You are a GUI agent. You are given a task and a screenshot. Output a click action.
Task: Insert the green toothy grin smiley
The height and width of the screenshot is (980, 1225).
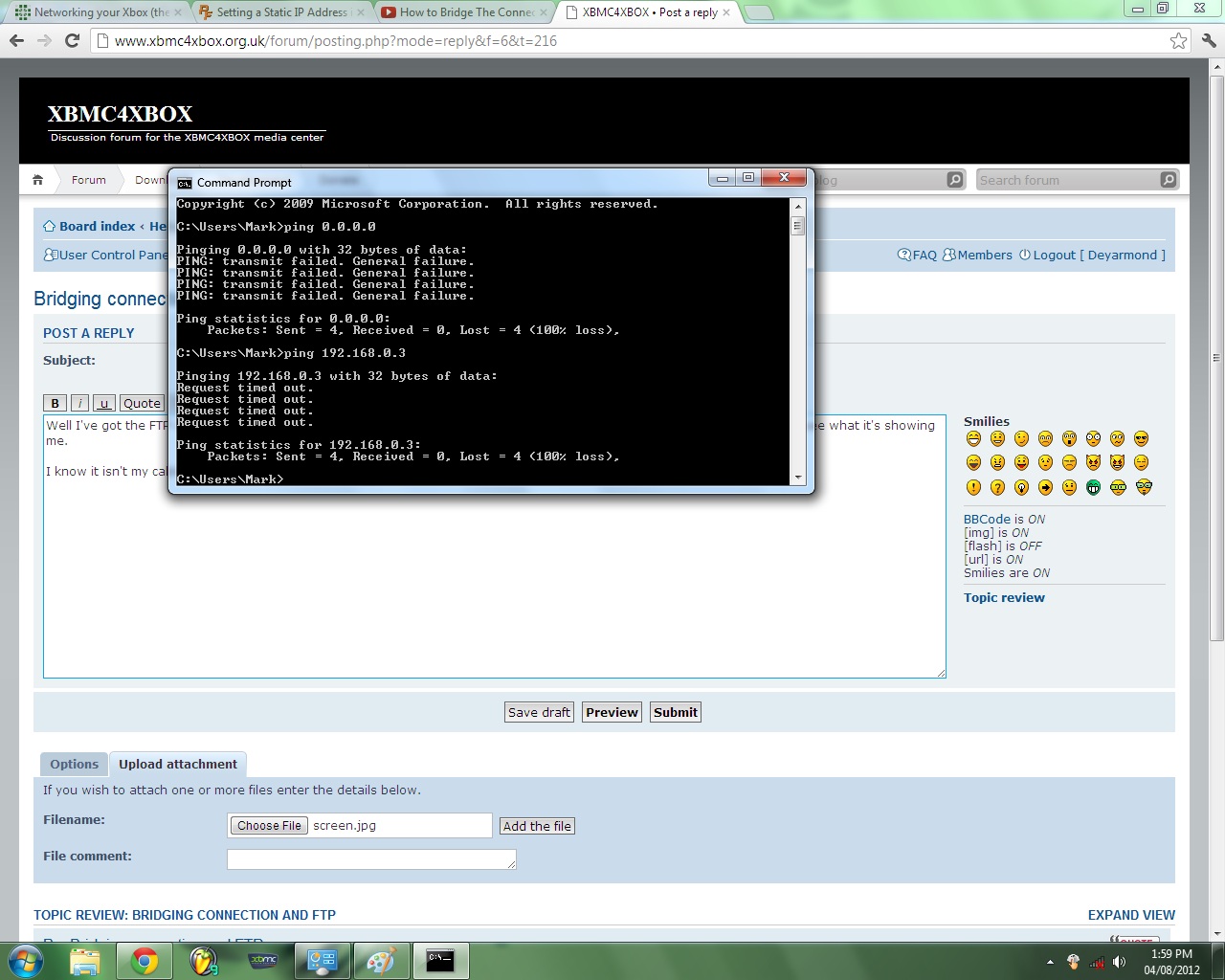(1093, 487)
